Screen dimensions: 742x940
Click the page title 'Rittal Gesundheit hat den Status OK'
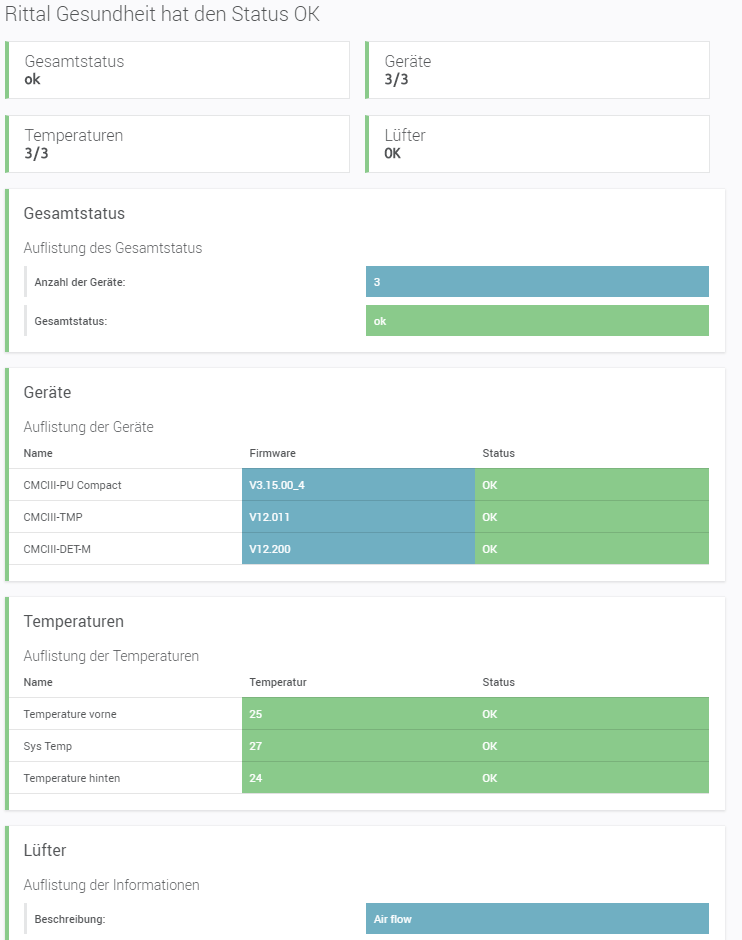click(x=163, y=14)
